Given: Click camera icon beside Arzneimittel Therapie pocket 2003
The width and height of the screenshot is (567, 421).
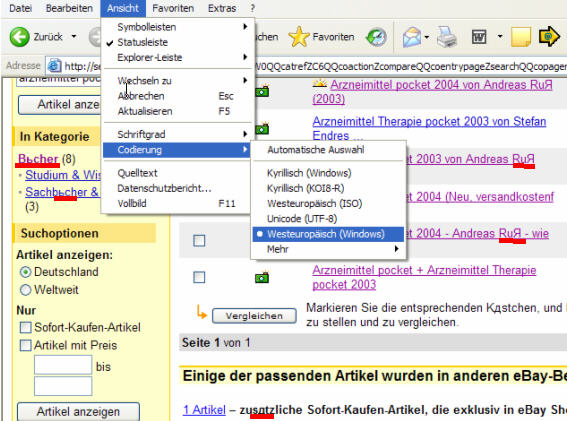Looking at the screenshot, I should tap(262, 128).
